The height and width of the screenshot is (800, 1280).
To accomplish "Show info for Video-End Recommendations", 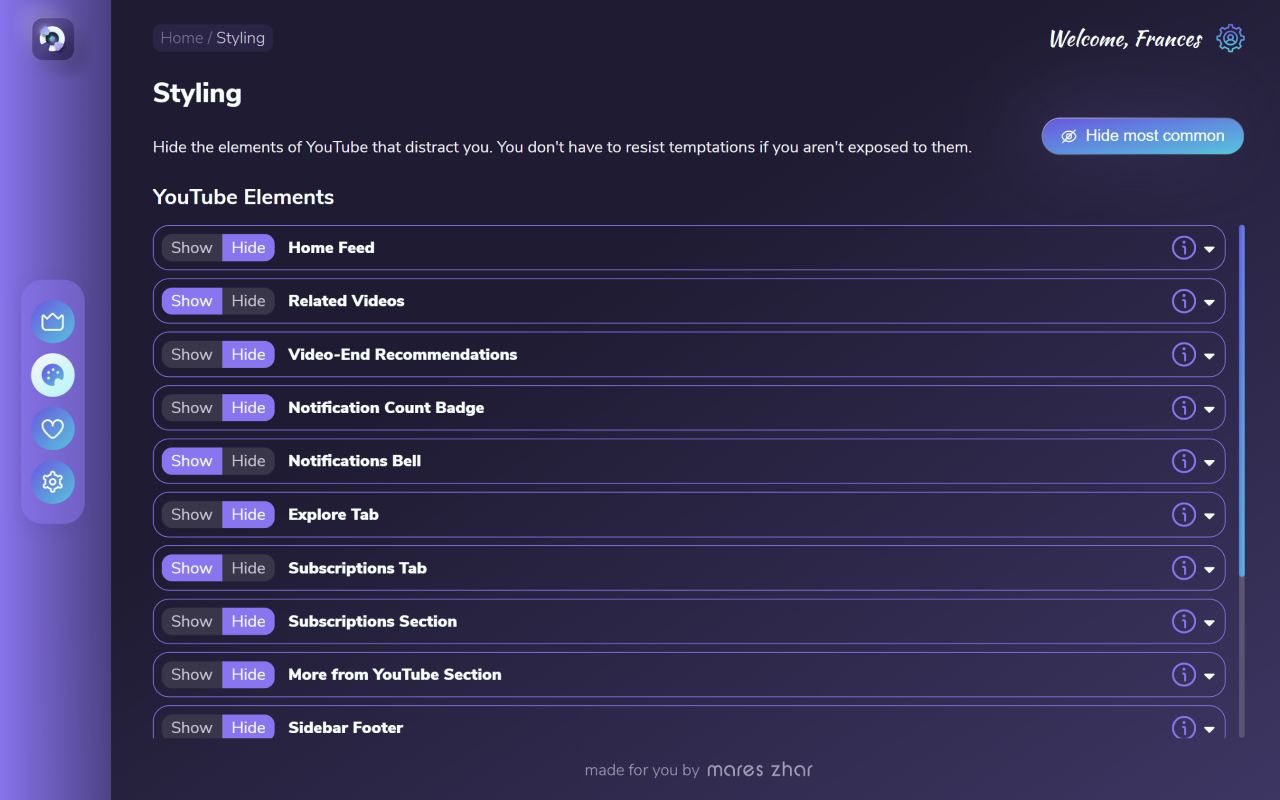I will point(1184,354).
